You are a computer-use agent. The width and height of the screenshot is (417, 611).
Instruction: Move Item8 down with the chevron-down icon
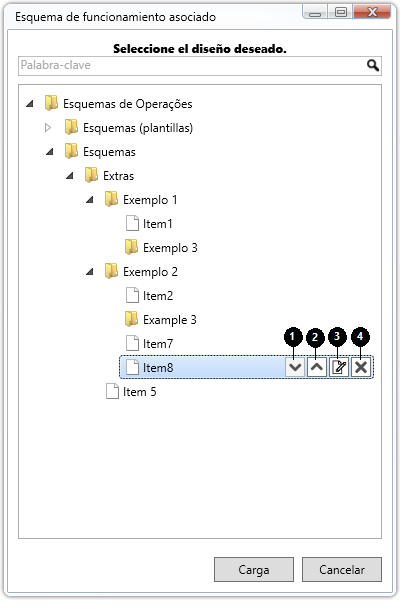tap(295, 367)
